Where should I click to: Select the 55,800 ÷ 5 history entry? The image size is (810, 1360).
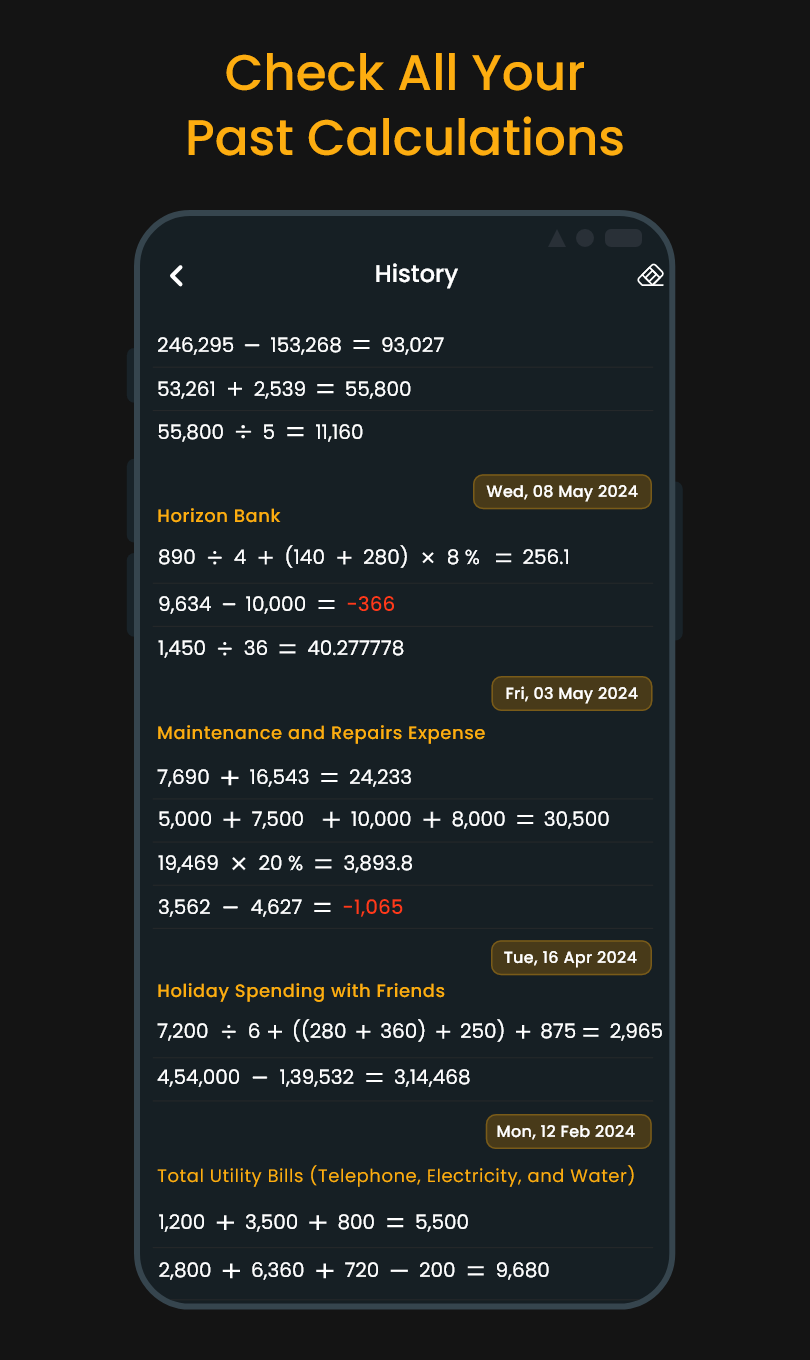pos(260,432)
